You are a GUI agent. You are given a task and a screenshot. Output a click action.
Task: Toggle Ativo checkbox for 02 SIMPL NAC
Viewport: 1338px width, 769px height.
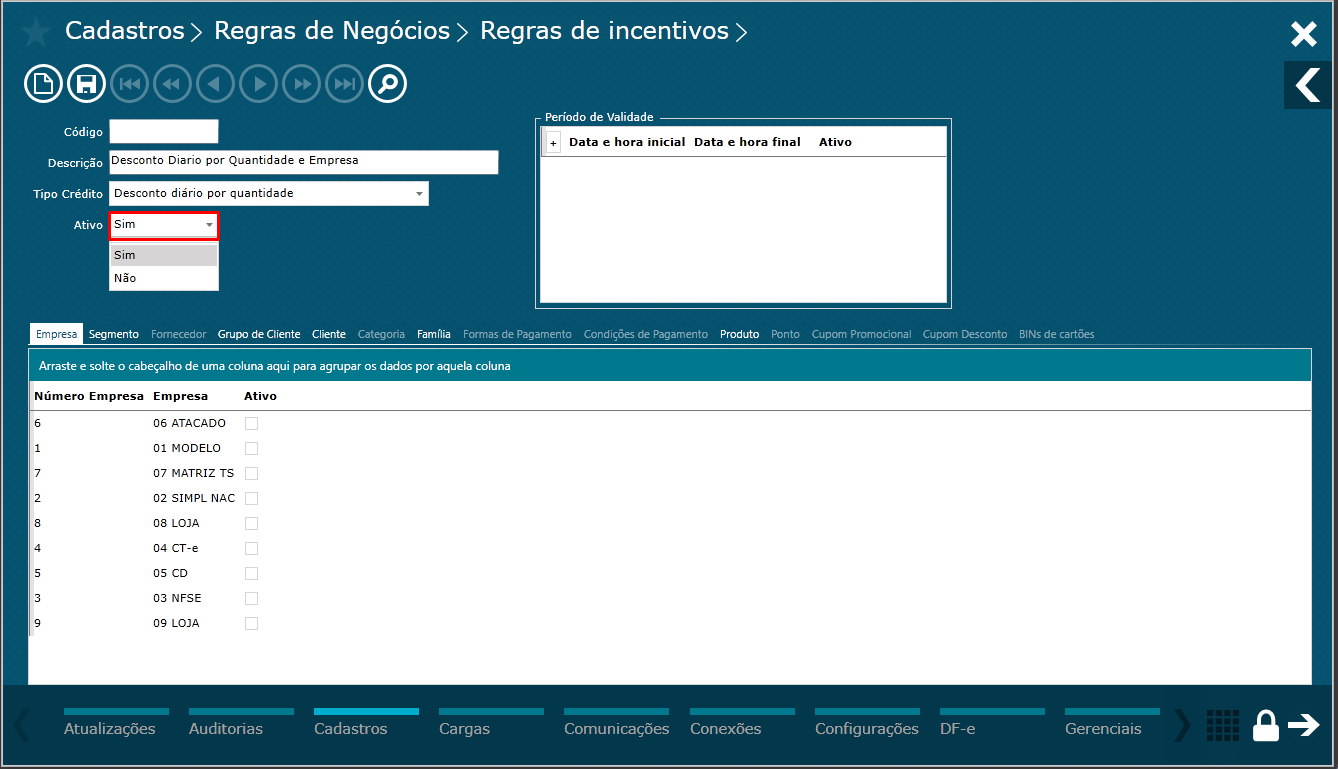(x=251, y=498)
